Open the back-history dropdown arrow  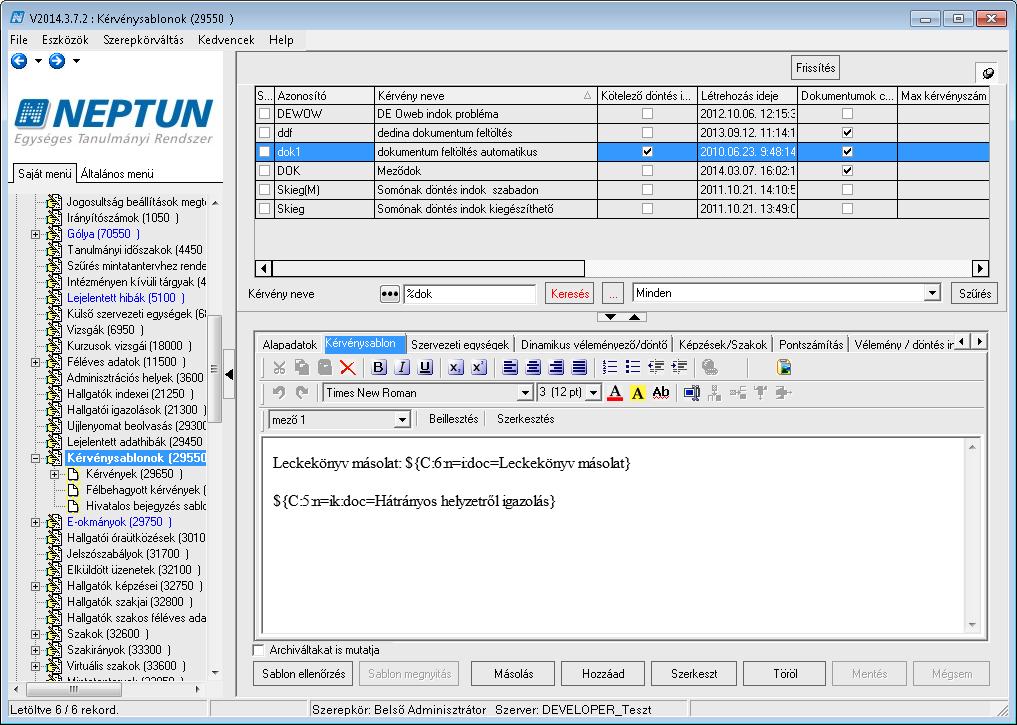coord(38,61)
